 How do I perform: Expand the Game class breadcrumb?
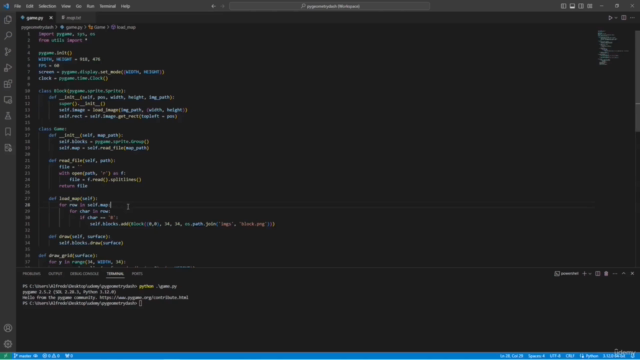tap(97, 27)
